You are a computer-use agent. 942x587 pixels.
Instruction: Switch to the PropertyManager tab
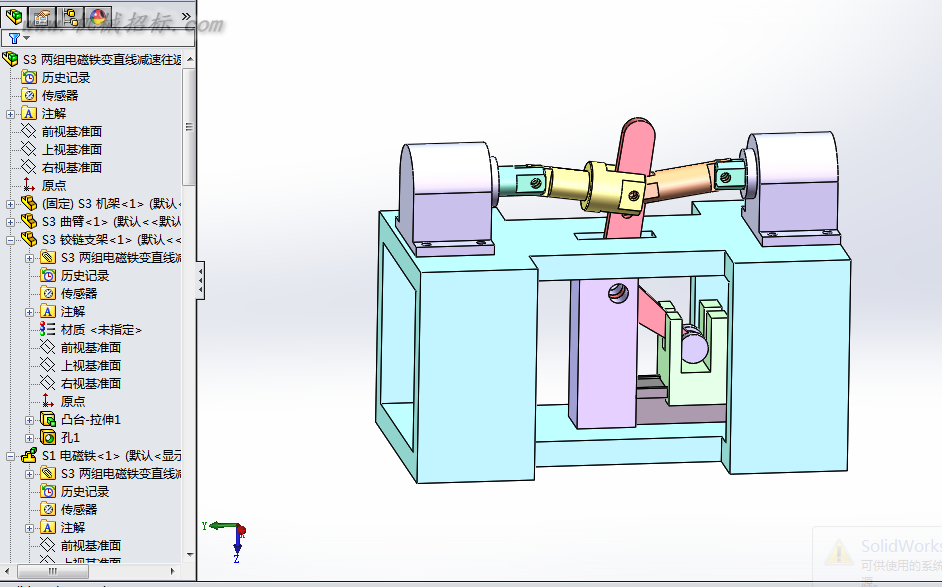(x=42, y=17)
